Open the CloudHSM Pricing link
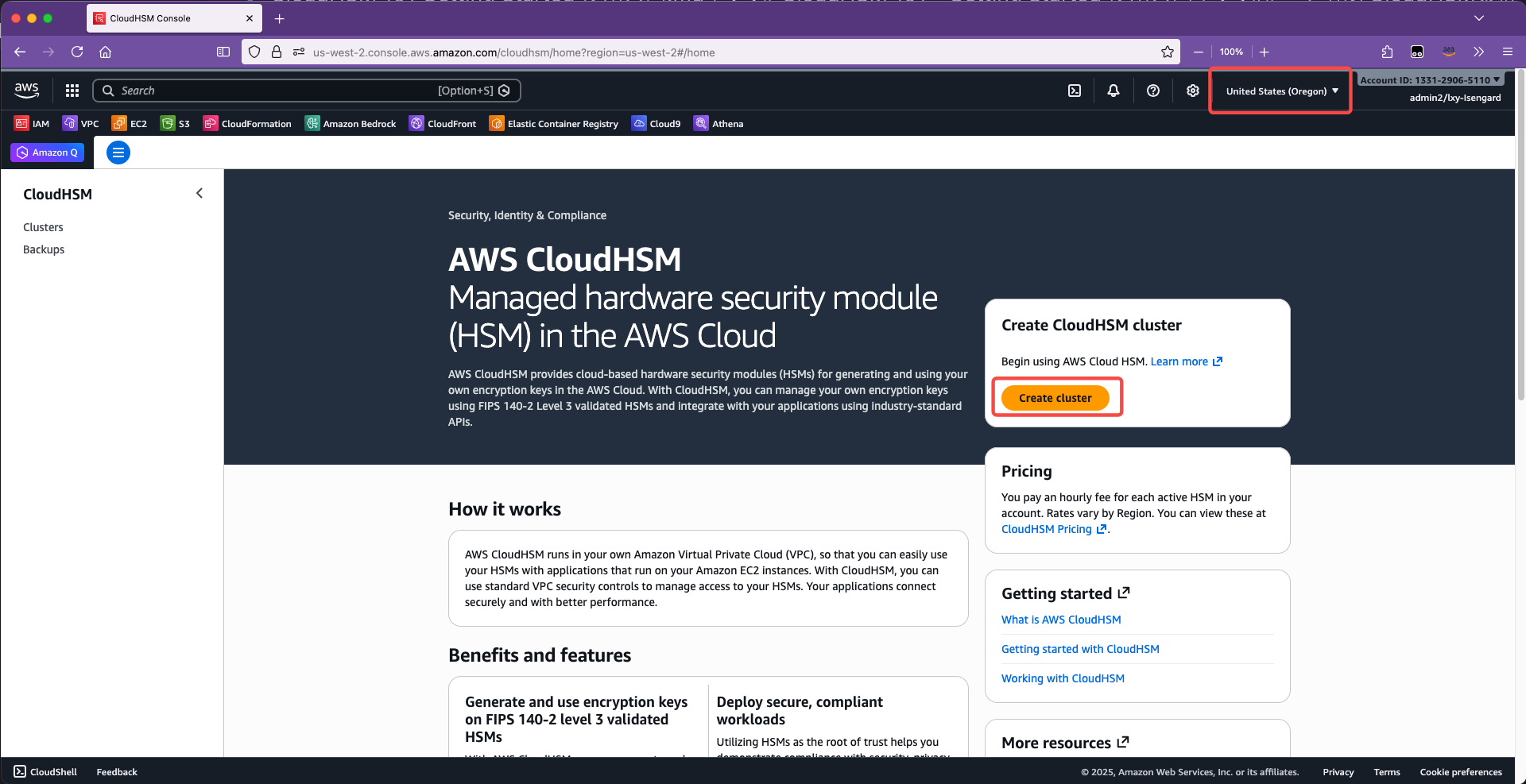Image resolution: width=1526 pixels, height=784 pixels. (x=1047, y=529)
